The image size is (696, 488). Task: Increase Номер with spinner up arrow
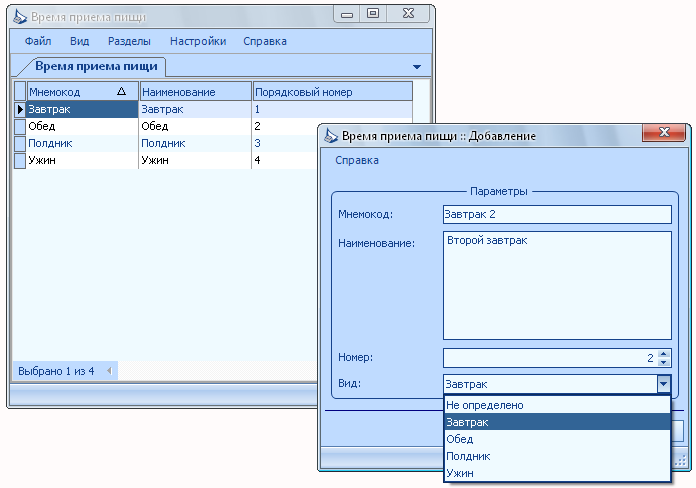664,353
